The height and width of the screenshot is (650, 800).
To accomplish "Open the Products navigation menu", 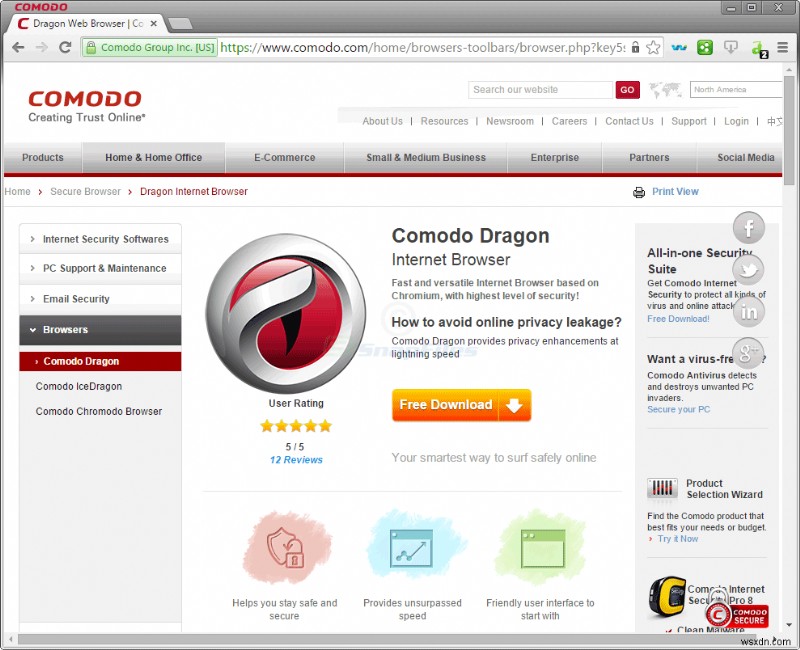I will pos(43,158).
